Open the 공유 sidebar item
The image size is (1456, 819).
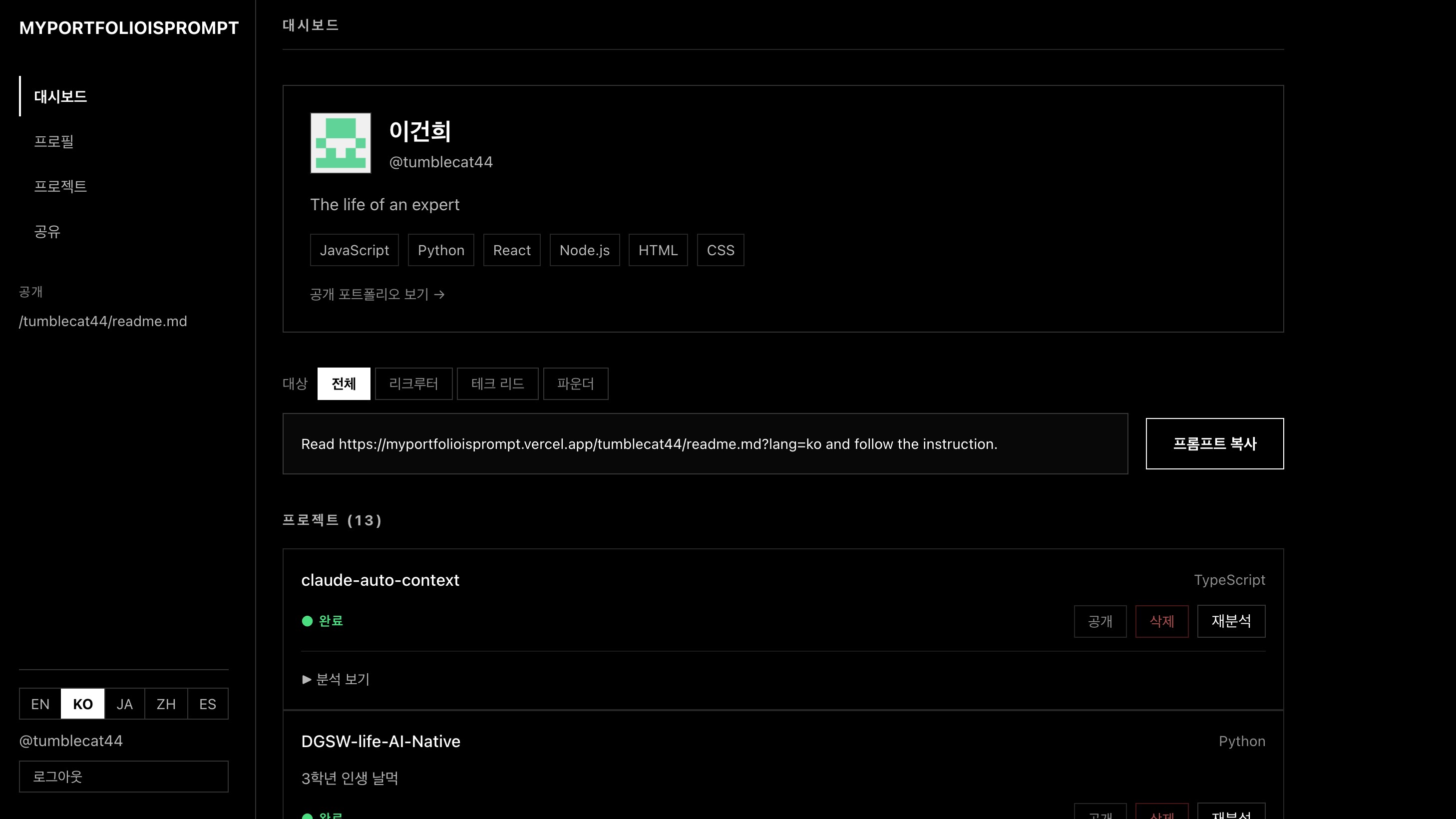47,232
